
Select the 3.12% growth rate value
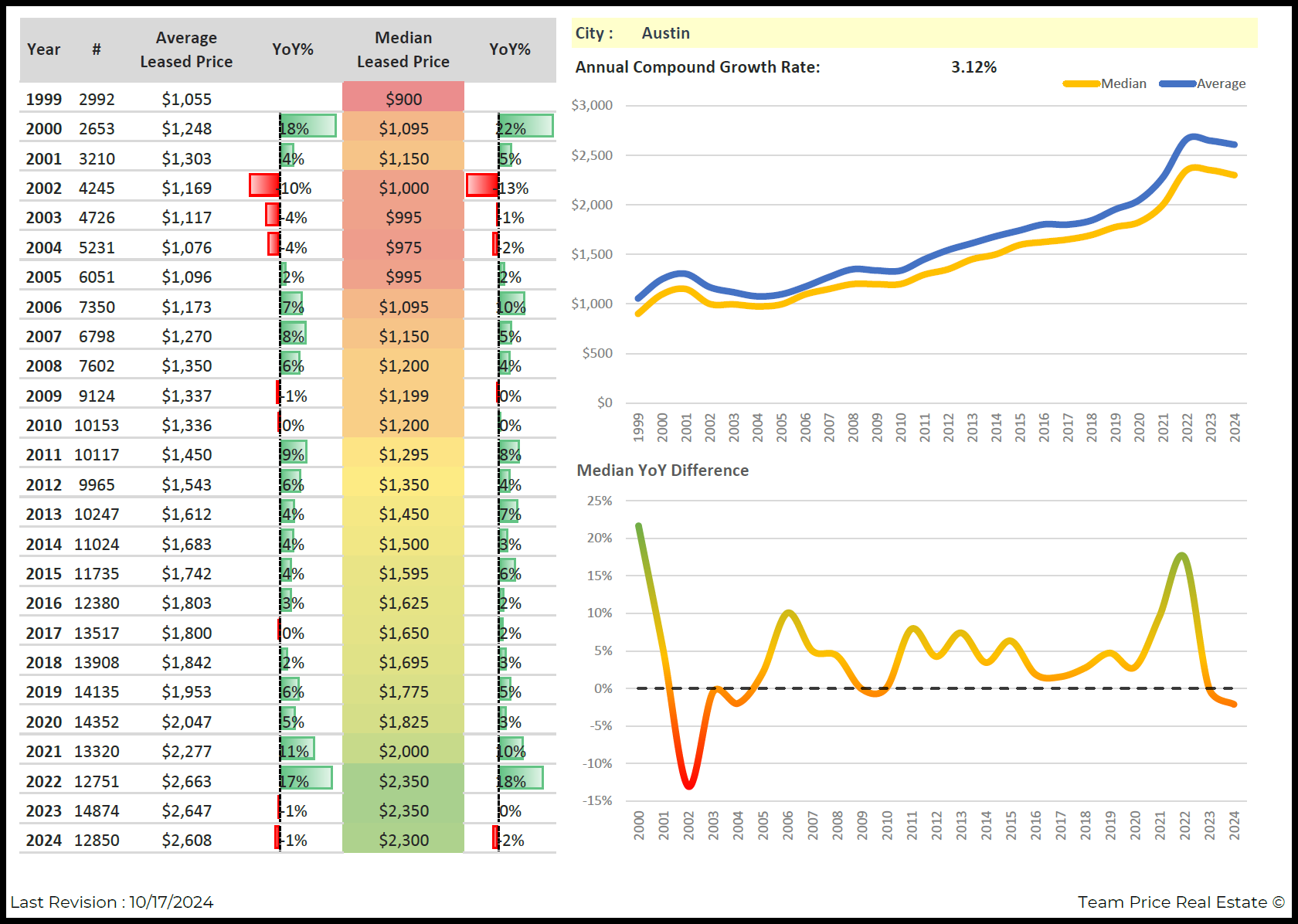pos(973,67)
